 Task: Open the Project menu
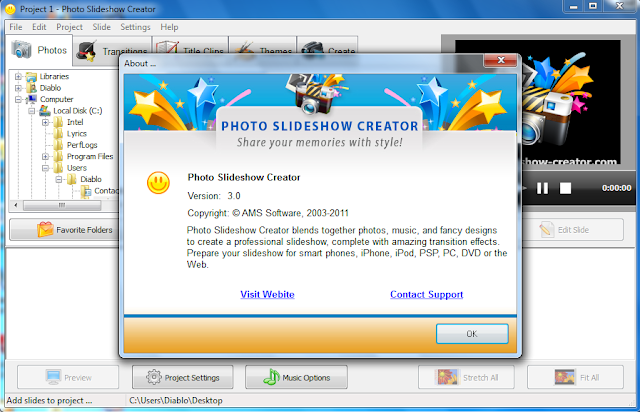69,27
